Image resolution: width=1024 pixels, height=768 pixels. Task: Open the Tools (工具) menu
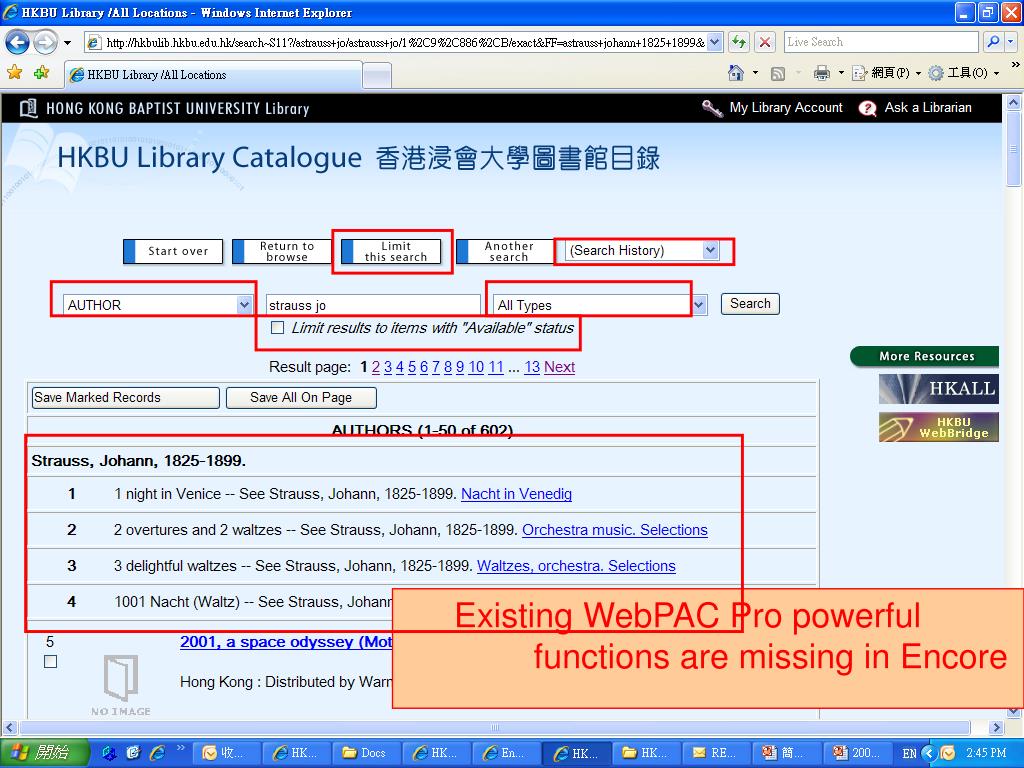point(963,73)
